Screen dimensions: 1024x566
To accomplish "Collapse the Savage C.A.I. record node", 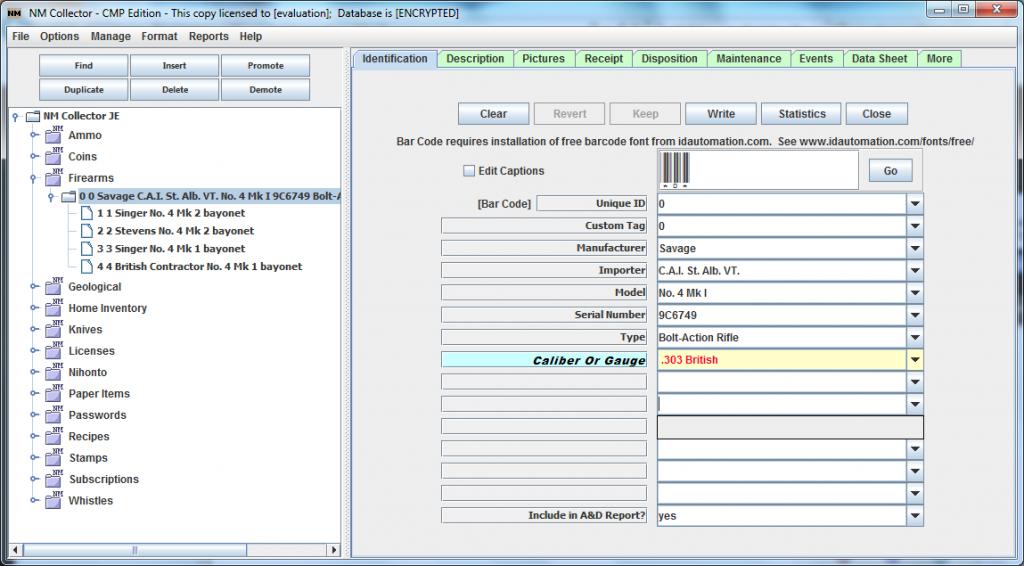I will point(51,197).
